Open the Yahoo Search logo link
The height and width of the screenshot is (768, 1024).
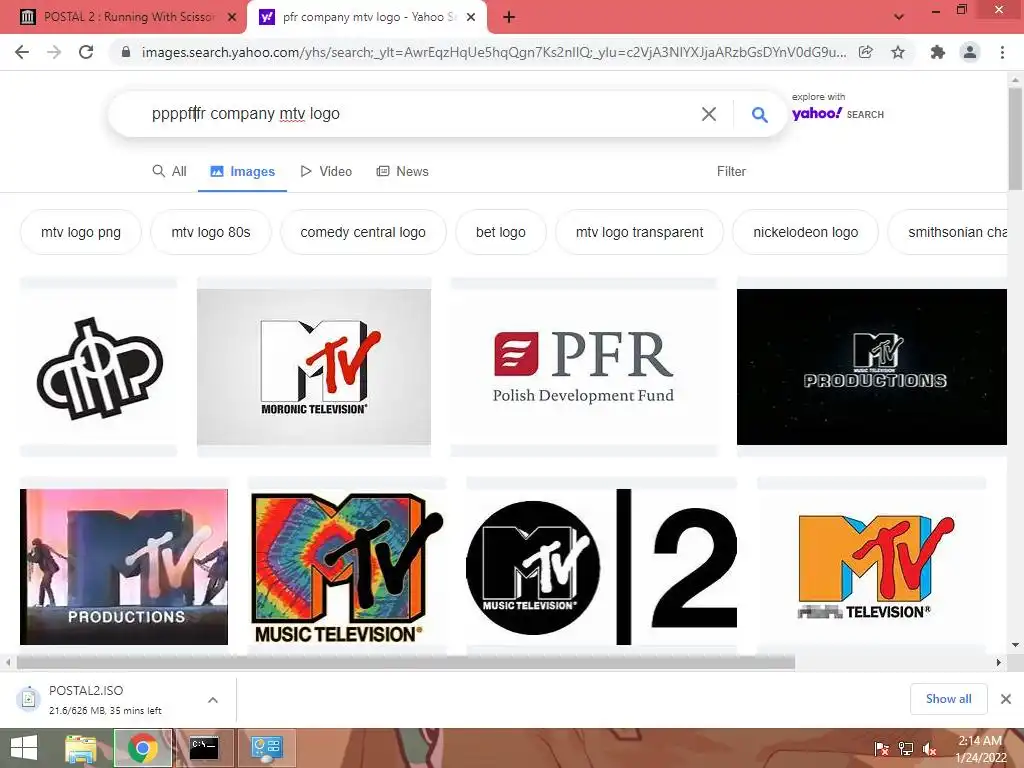[x=838, y=113]
